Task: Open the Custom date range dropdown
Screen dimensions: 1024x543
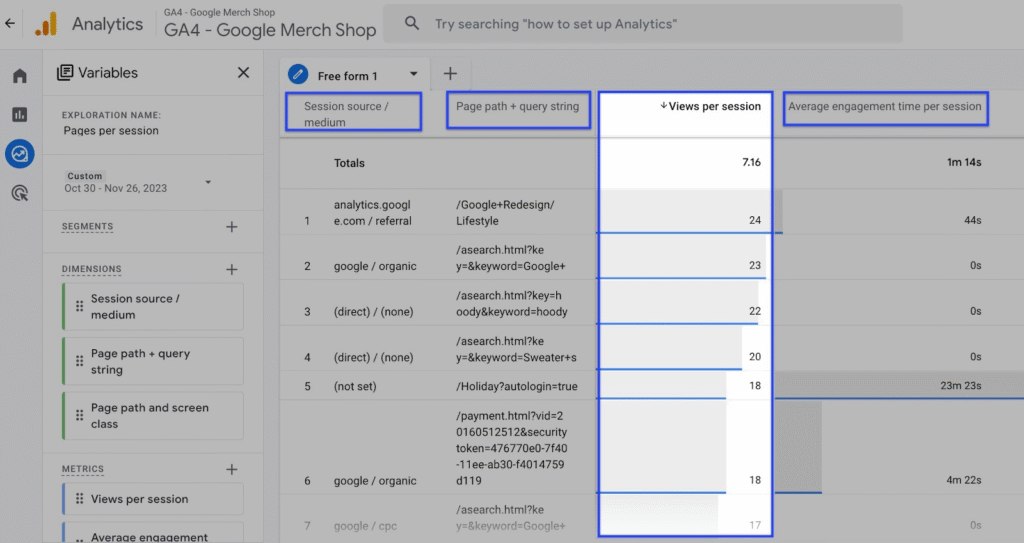Action: pyautogui.click(x=208, y=182)
